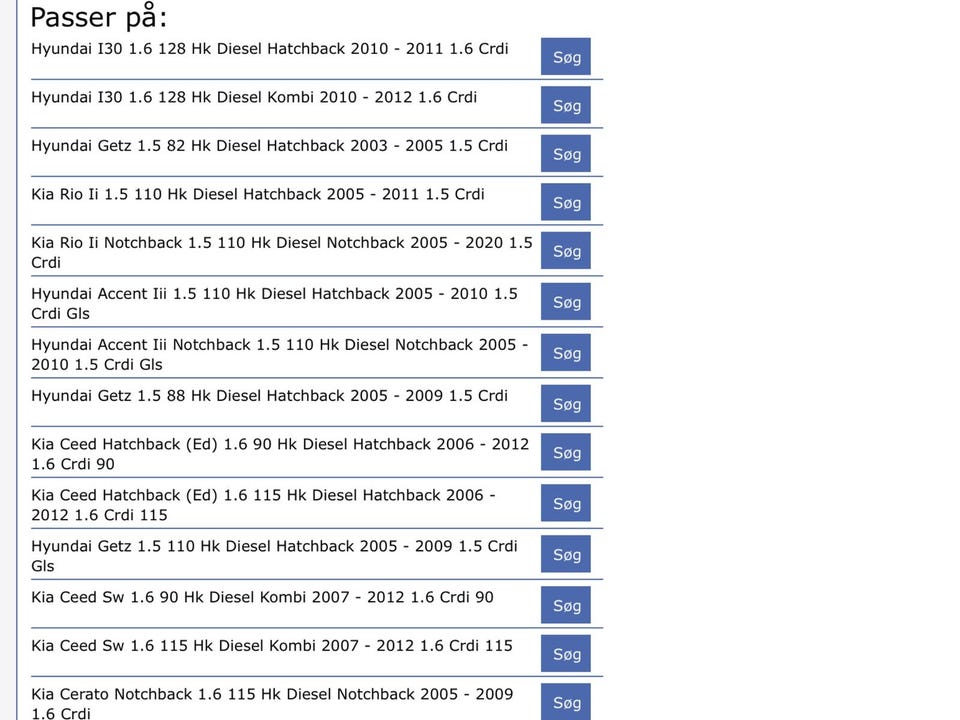Select the Kia Ceed Hatchback (Ed) Crdi 90 text

(x=280, y=454)
